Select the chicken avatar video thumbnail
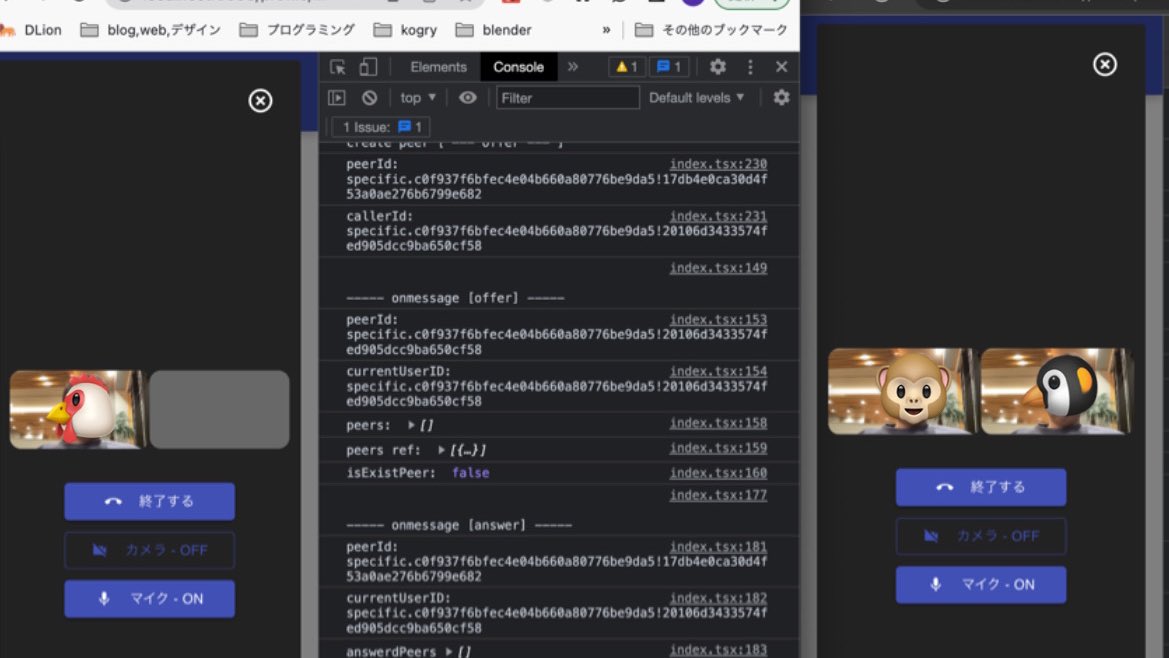The image size is (1169, 658). point(78,409)
